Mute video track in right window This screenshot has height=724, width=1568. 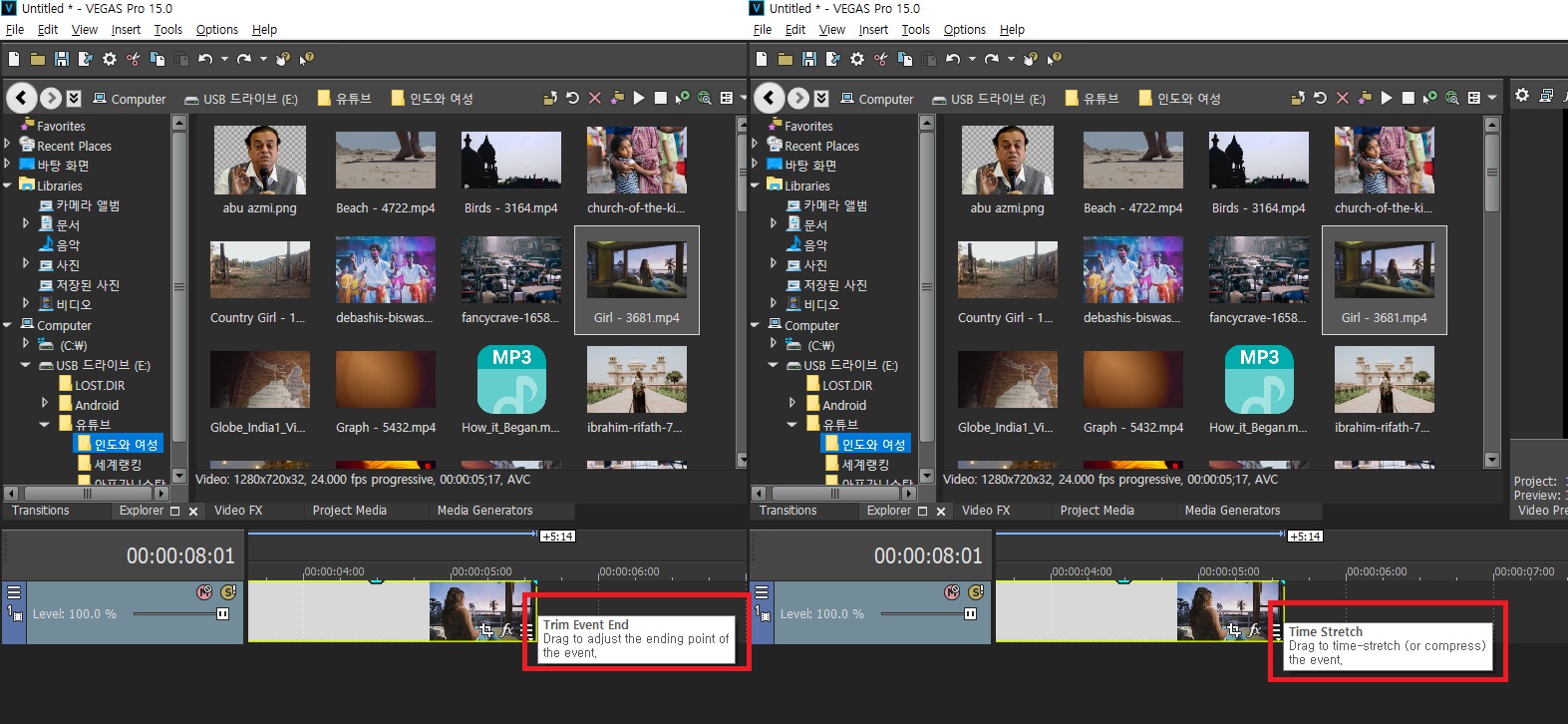[x=952, y=592]
